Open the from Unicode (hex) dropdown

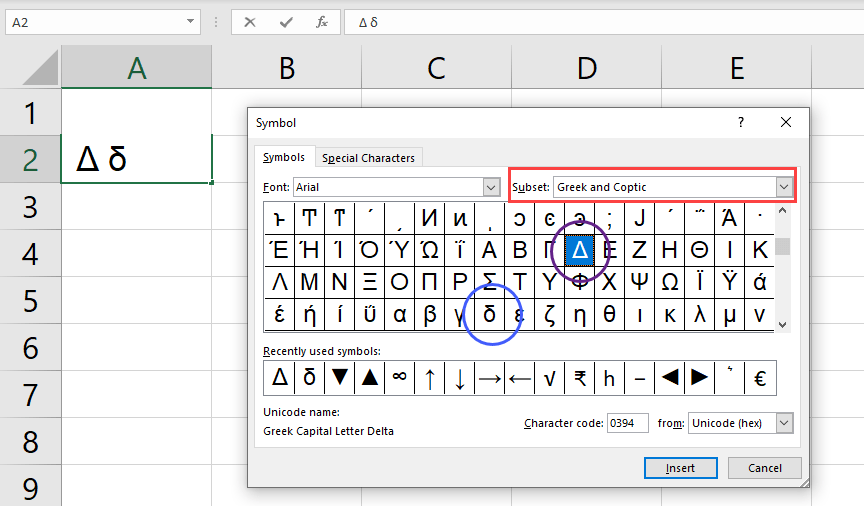tap(785, 423)
